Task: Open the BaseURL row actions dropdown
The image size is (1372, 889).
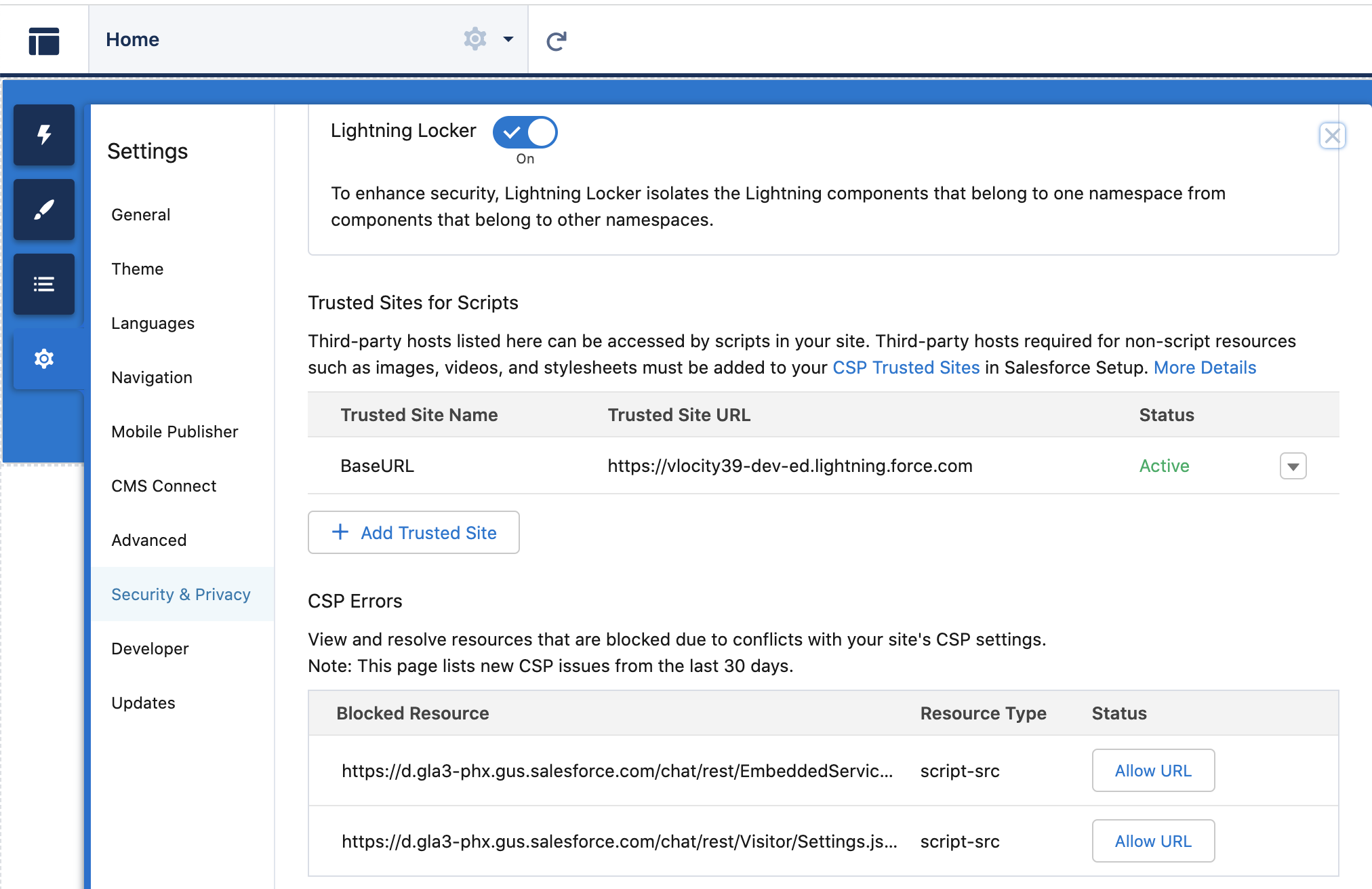Action: [x=1293, y=466]
